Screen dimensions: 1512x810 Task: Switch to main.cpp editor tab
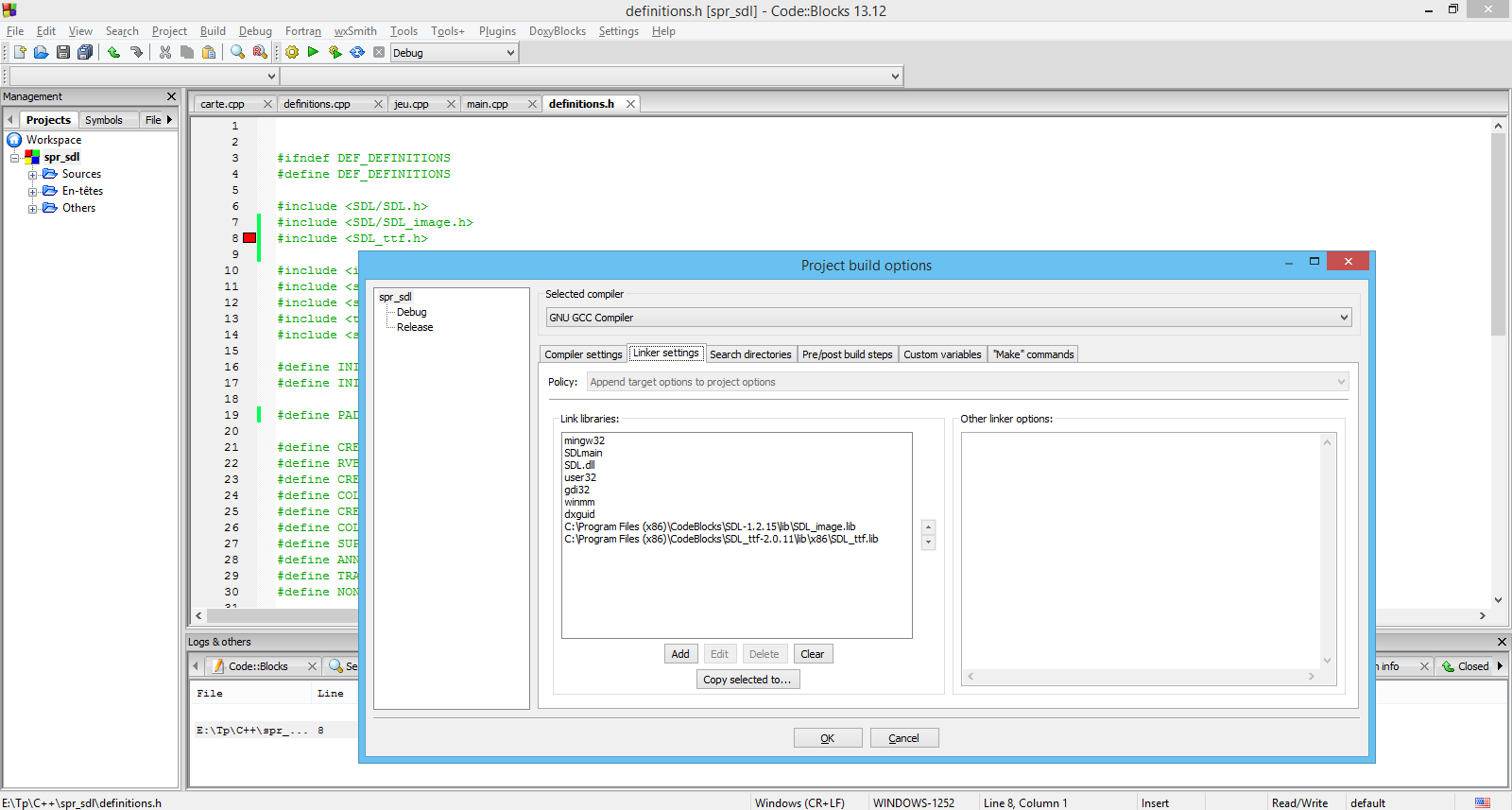coord(487,104)
